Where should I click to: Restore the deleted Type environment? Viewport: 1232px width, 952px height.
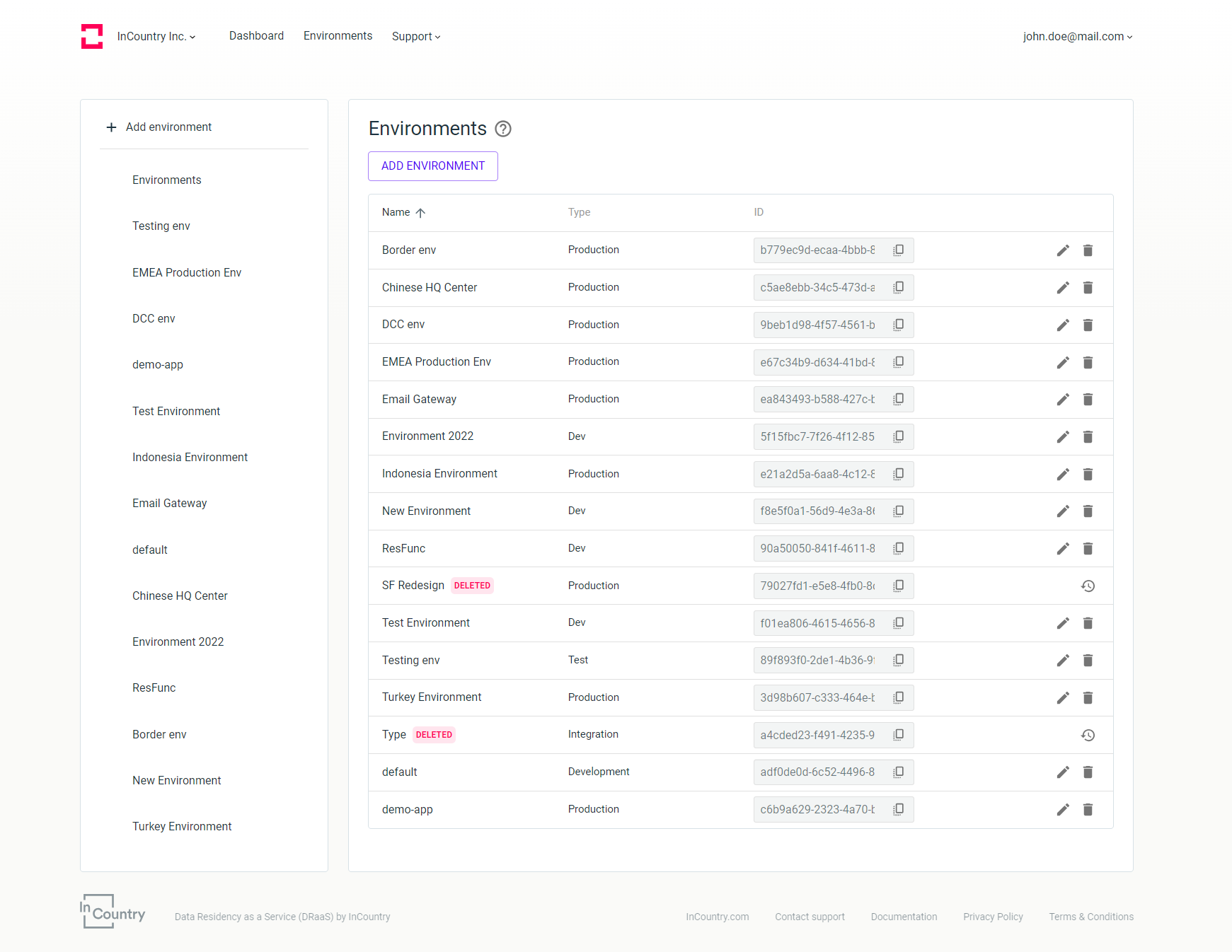1088,735
